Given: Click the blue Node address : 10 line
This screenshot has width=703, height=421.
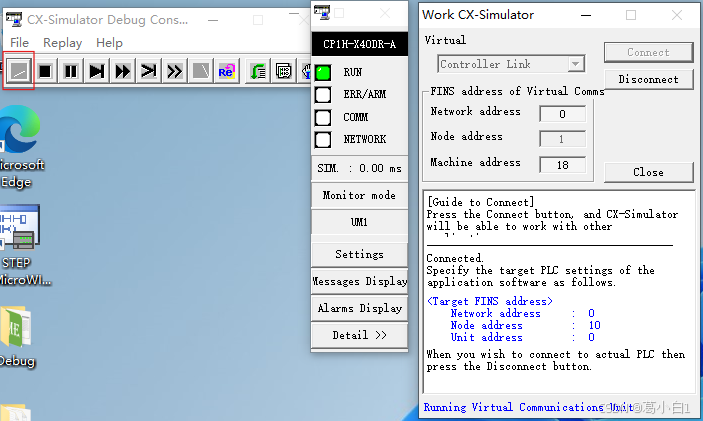Looking at the screenshot, I should click(525, 326).
